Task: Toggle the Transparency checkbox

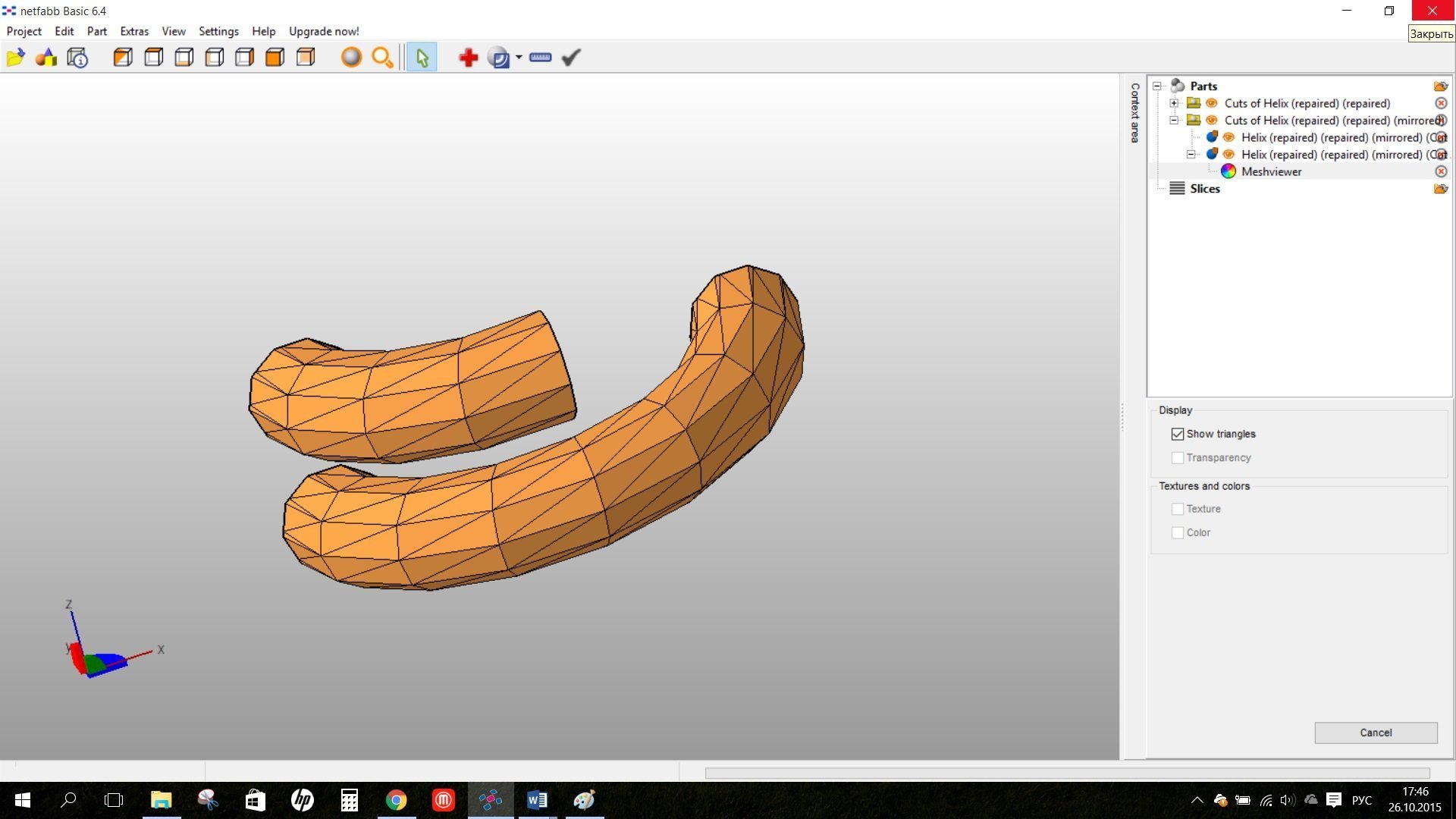Action: point(1178,457)
